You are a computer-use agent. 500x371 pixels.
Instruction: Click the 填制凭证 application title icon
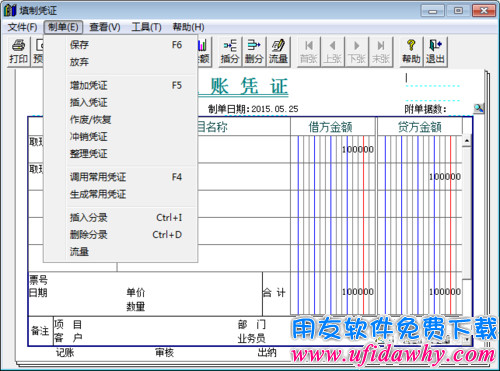click(x=10, y=10)
